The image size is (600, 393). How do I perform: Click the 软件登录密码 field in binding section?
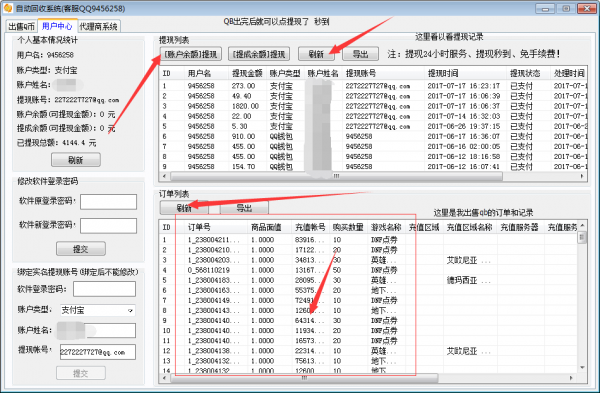point(104,289)
